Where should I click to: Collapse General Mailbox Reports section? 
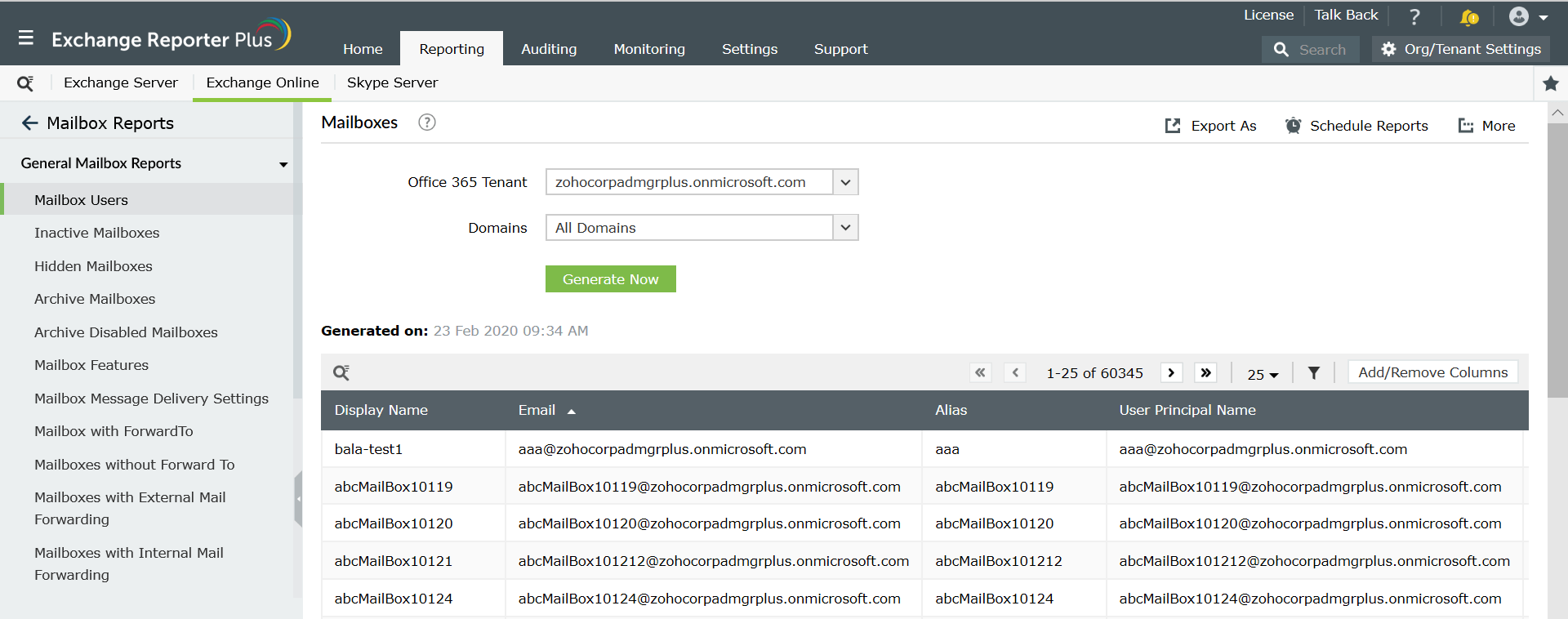283,164
